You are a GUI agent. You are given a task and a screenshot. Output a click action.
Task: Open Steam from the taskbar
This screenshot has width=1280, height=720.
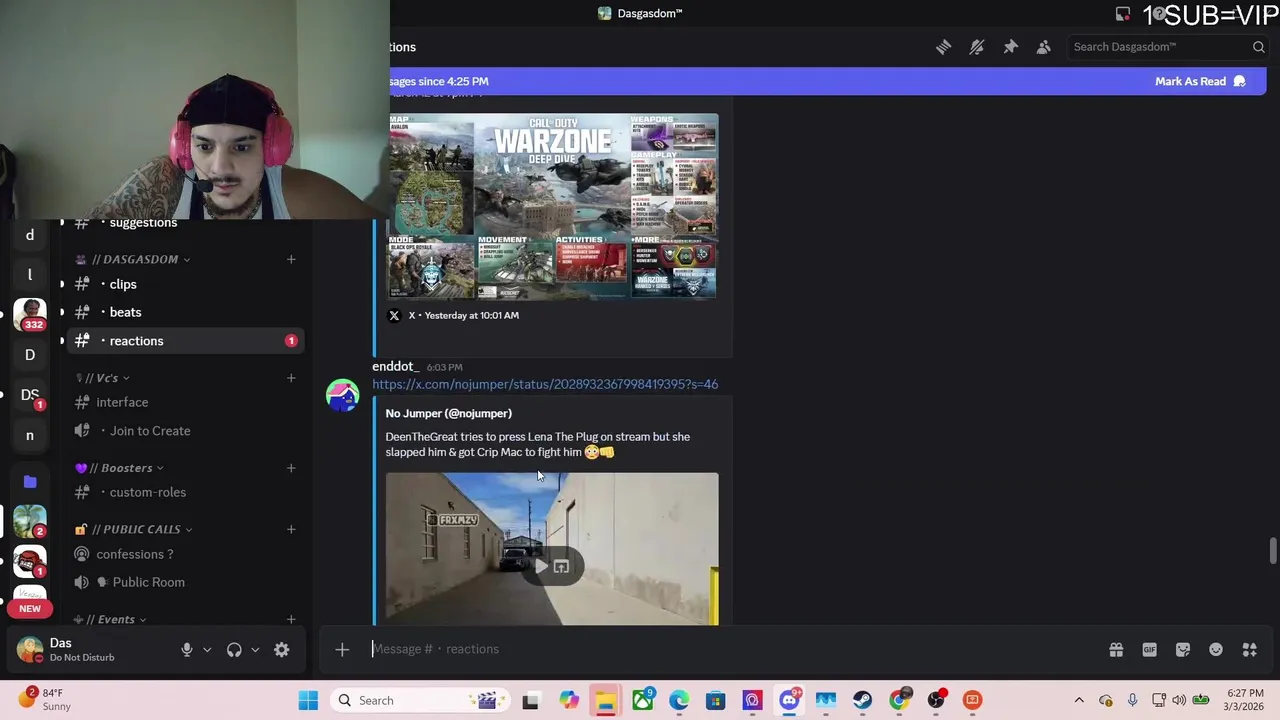tap(862, 700)
